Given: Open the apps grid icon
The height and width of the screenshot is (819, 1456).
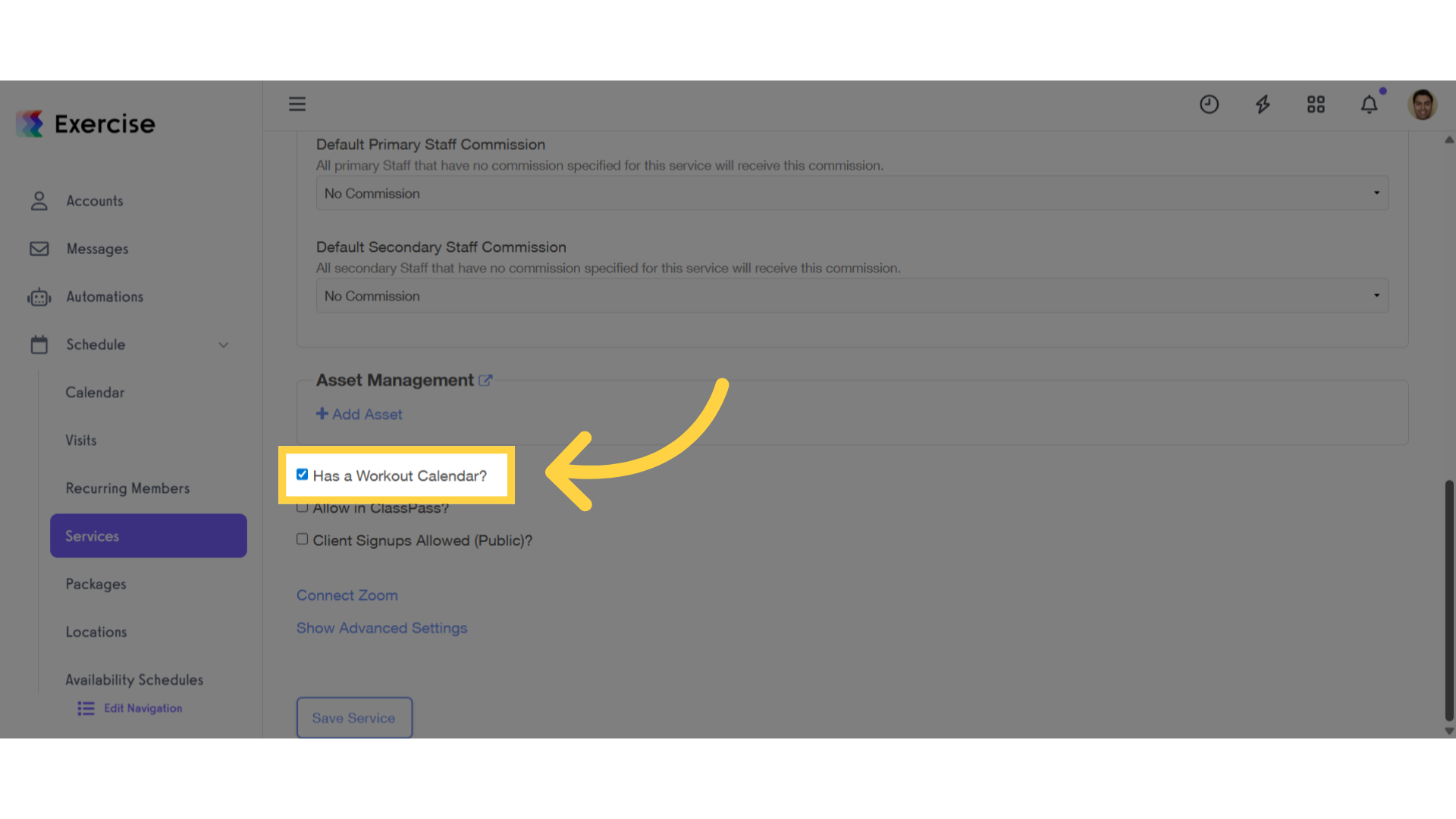Looking at the screenshot, I should click(x=1316, y=104).
